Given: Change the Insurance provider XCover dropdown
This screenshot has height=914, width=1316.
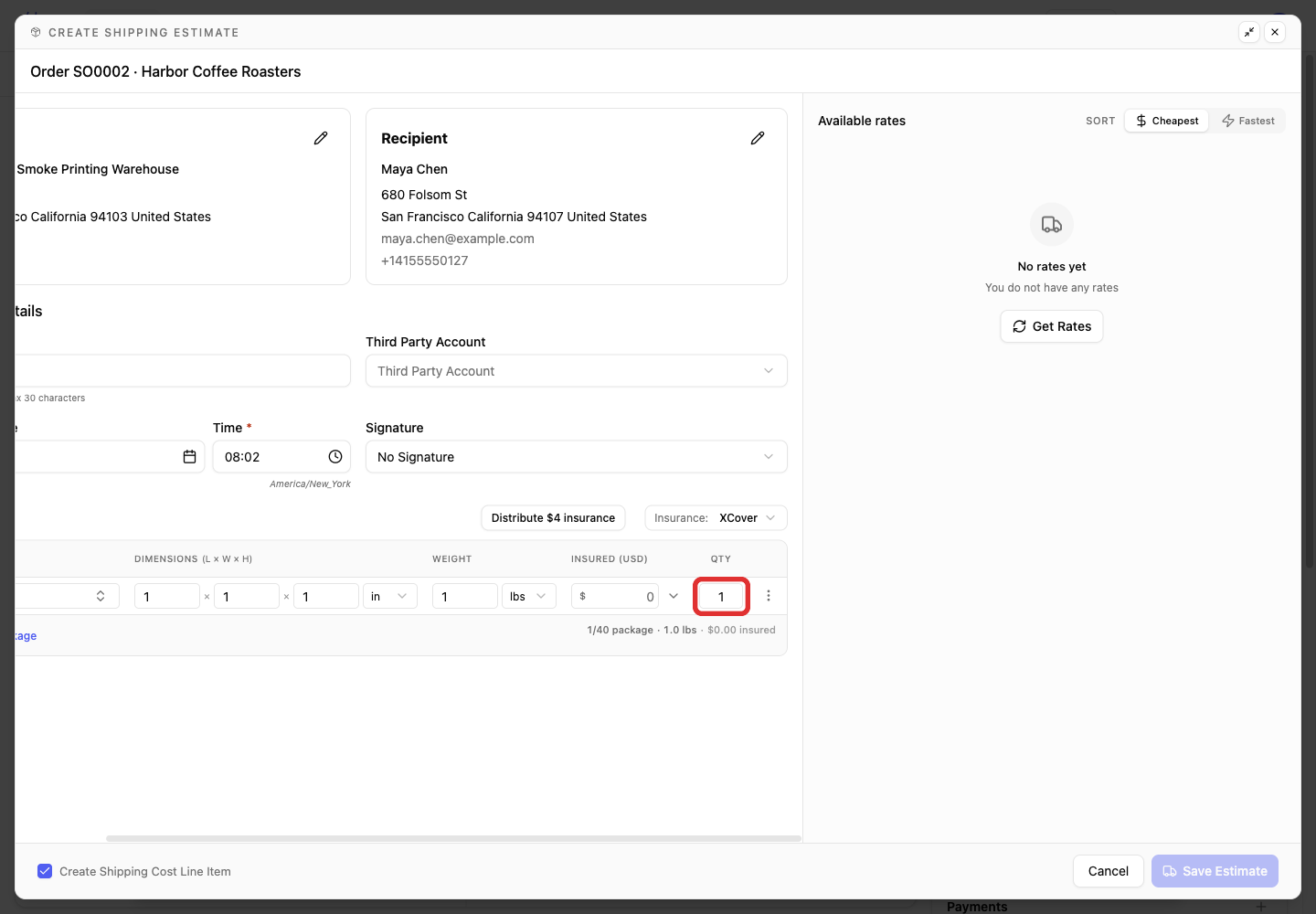Looking at the screenshot, I should click(716, 518).
